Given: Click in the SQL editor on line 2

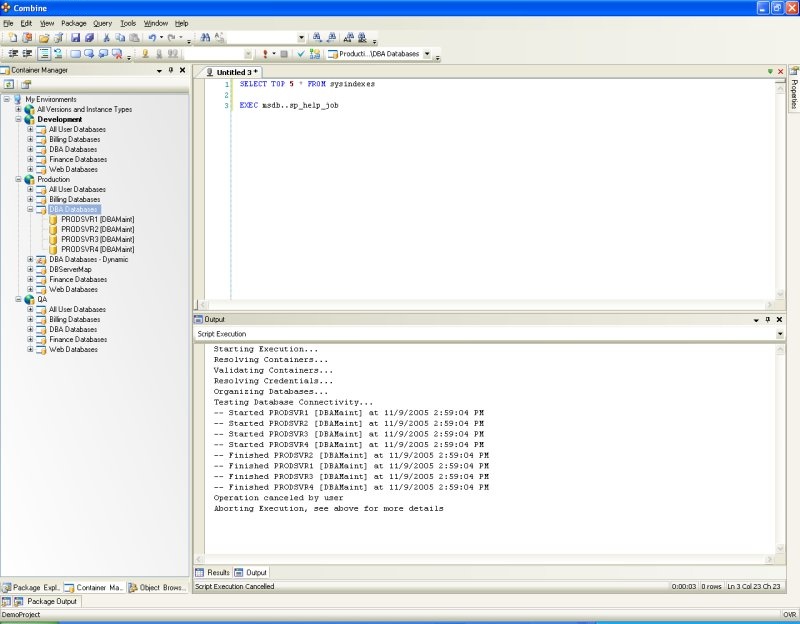Looking at the screenshot, I should pyautogui.click(x=400, y=95).
